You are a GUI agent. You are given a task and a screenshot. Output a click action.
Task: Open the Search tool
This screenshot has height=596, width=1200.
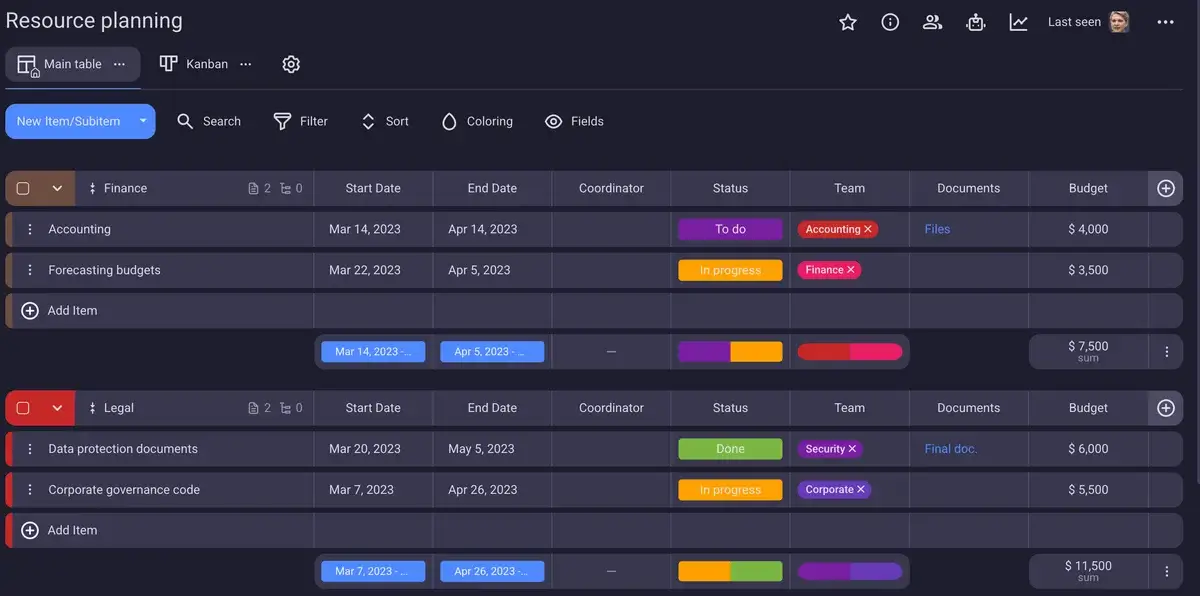[209, 121]
